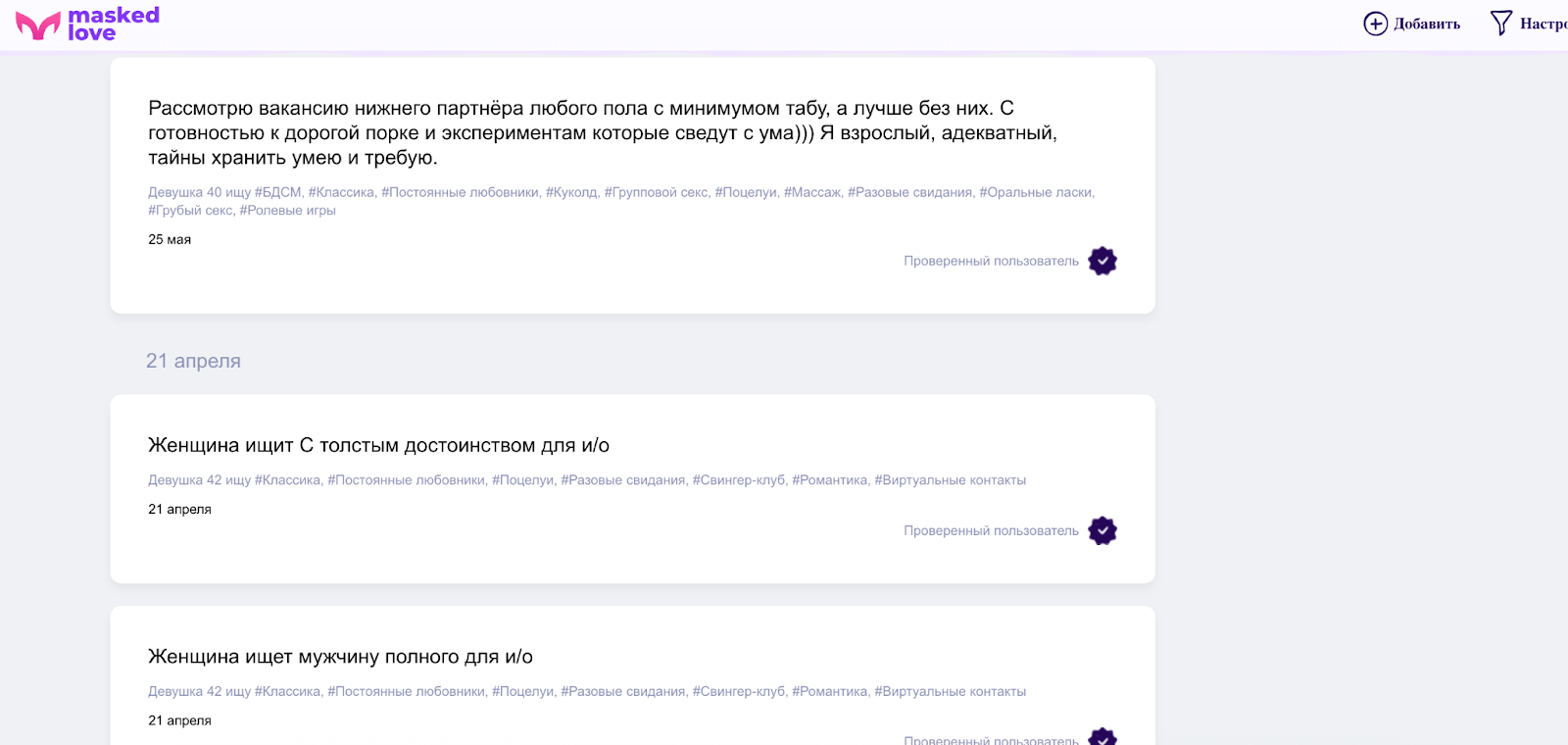Click the "25 мая" date on first post
1568x745 pixels.
coord(170,239)
